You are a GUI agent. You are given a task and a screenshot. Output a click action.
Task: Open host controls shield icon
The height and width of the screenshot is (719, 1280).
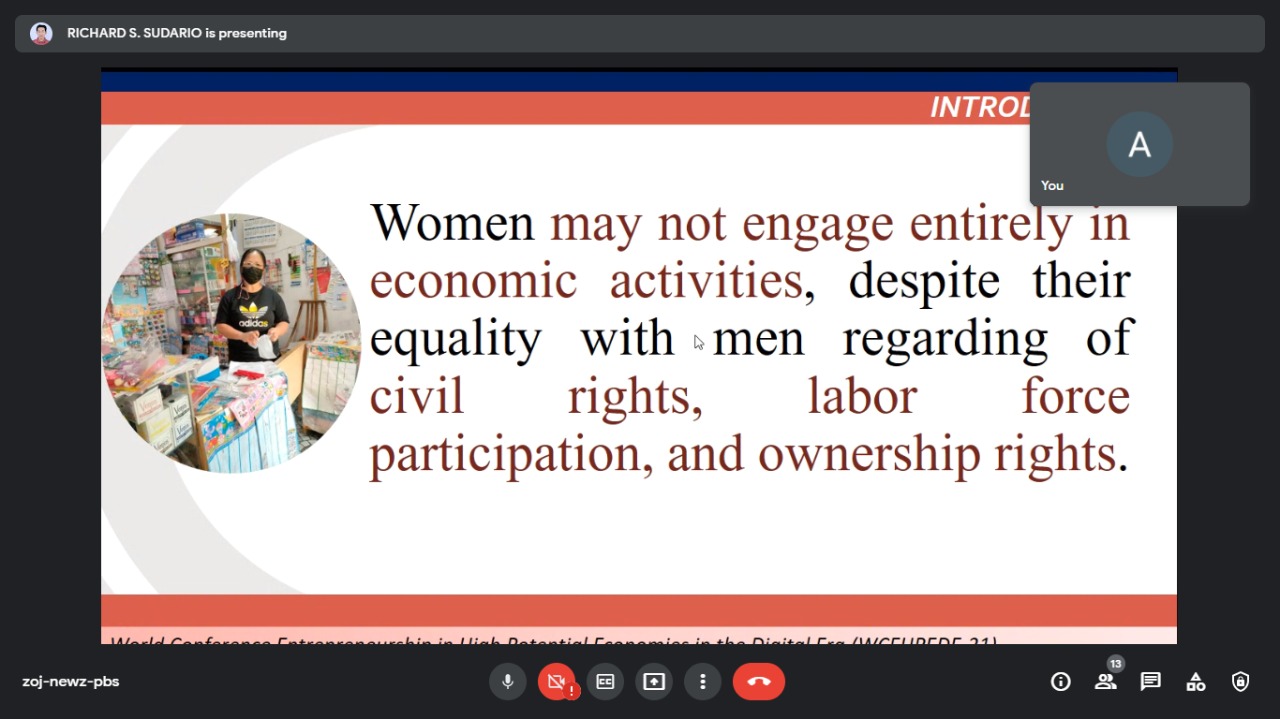[1241, 682]
